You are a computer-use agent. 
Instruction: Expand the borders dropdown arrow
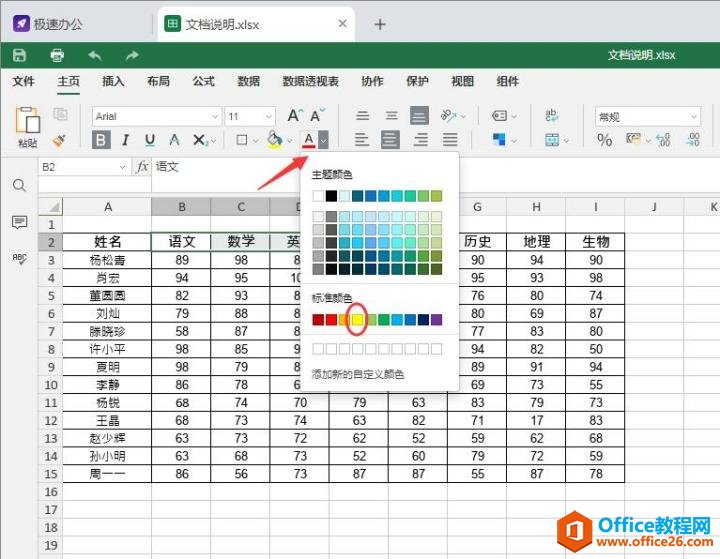tap(255, 141)
